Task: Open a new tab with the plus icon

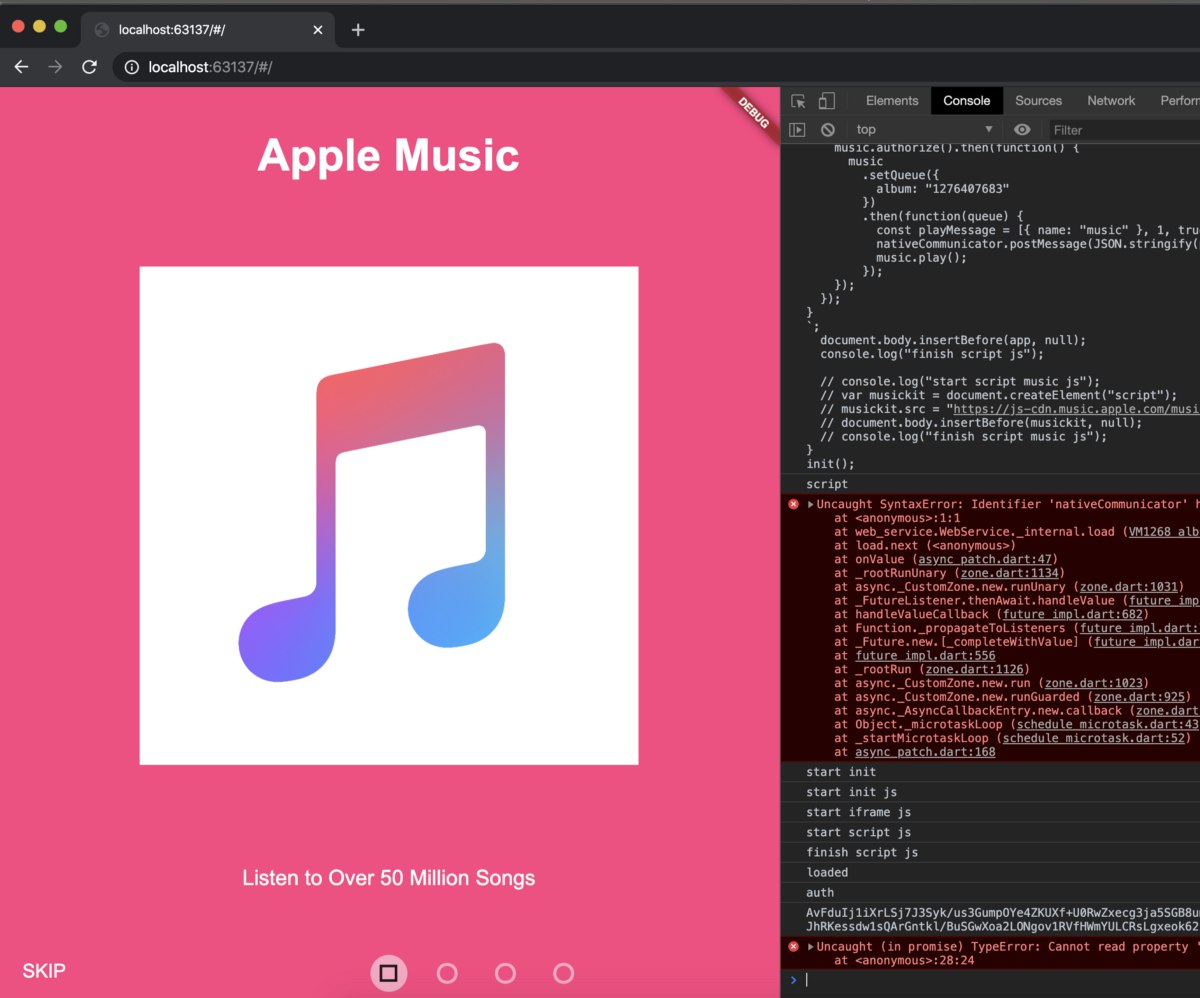Action: (x=358, y=30)
